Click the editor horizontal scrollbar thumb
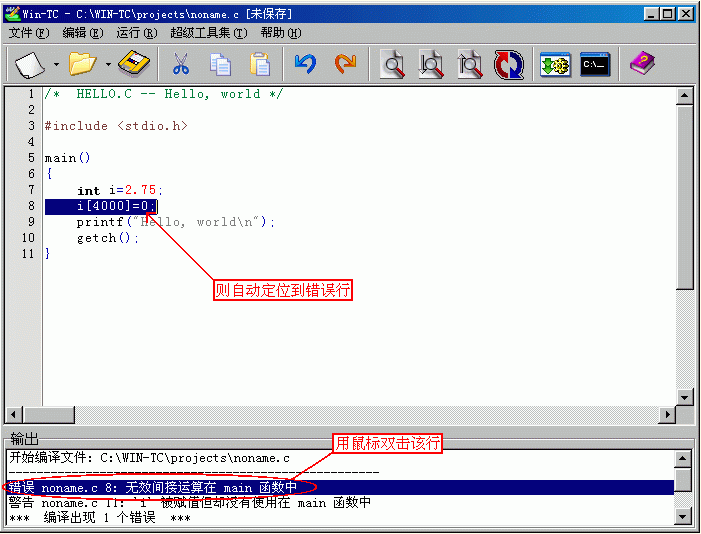This screenshot has width=701, height=534. pyautogui.click(x=48, y=415)
